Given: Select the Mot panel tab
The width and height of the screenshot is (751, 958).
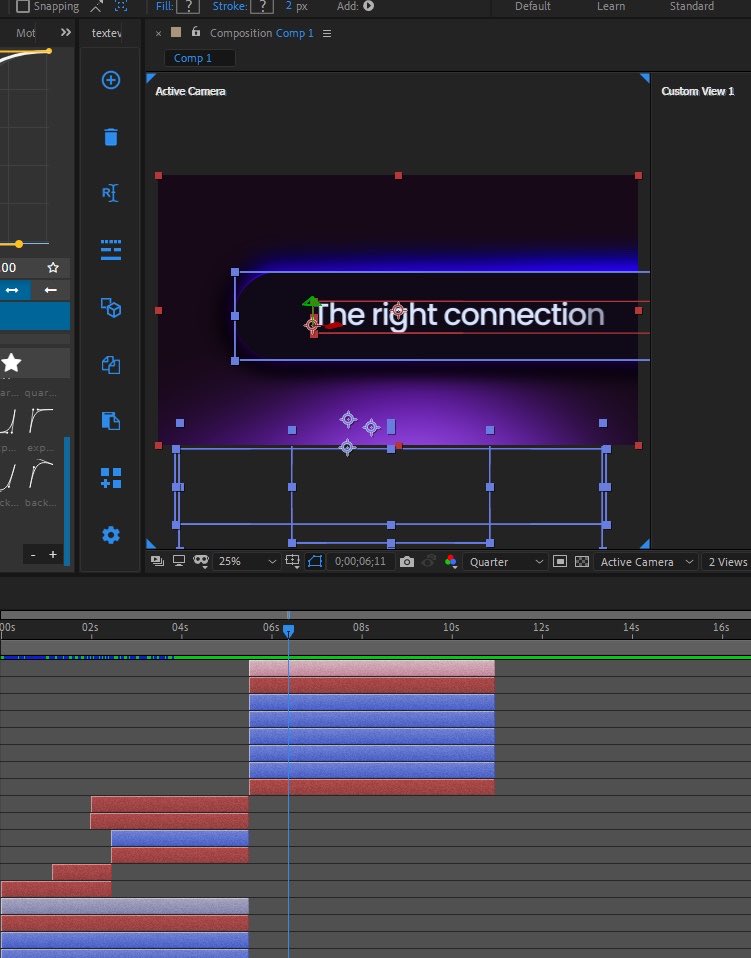Looking at the screenshot, I should (26, 33).
